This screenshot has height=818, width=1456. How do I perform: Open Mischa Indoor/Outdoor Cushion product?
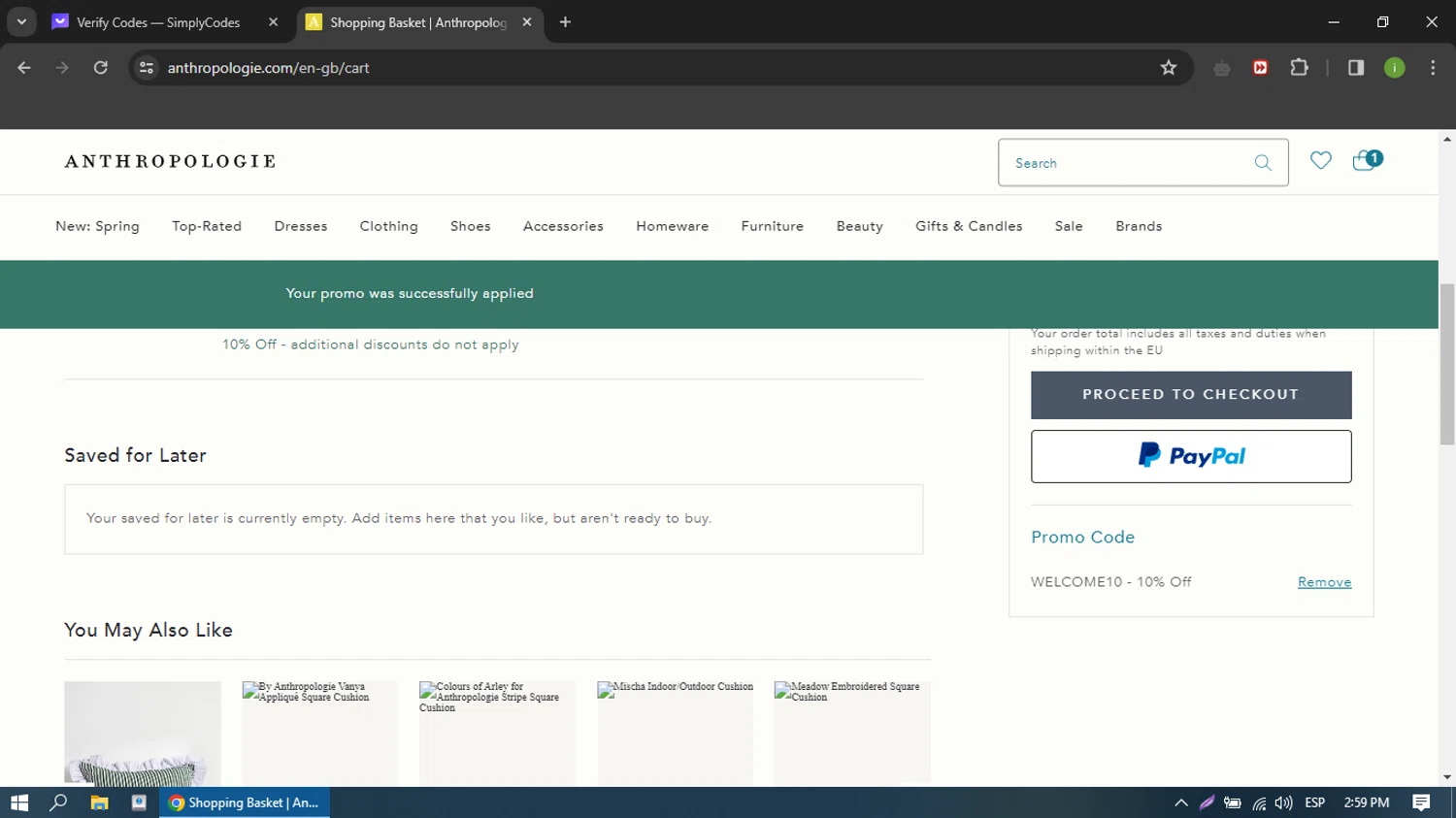[x=675, y=733]
